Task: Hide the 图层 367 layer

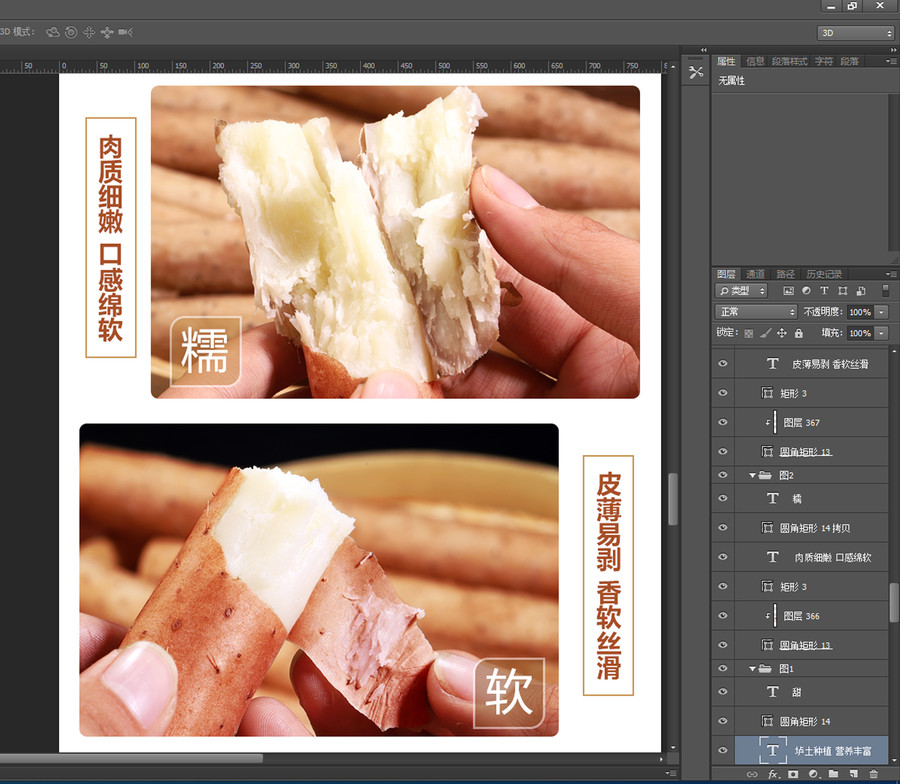Action: tap(723, 422)
